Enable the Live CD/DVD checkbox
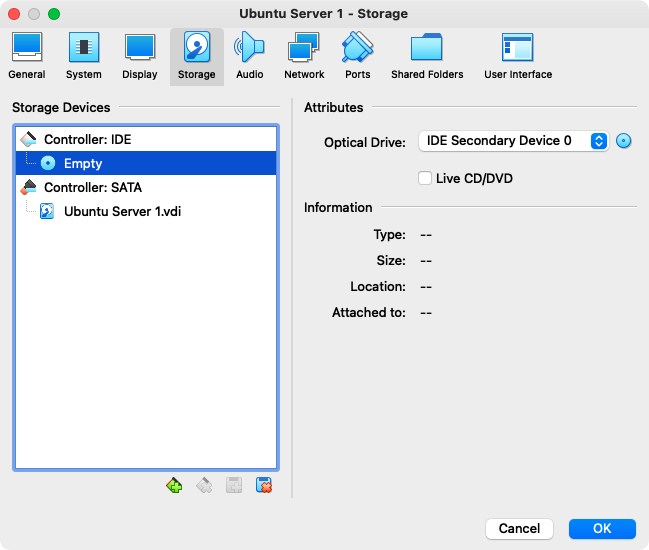The width and height of the screenshot is (649, 550). [427, 178]
